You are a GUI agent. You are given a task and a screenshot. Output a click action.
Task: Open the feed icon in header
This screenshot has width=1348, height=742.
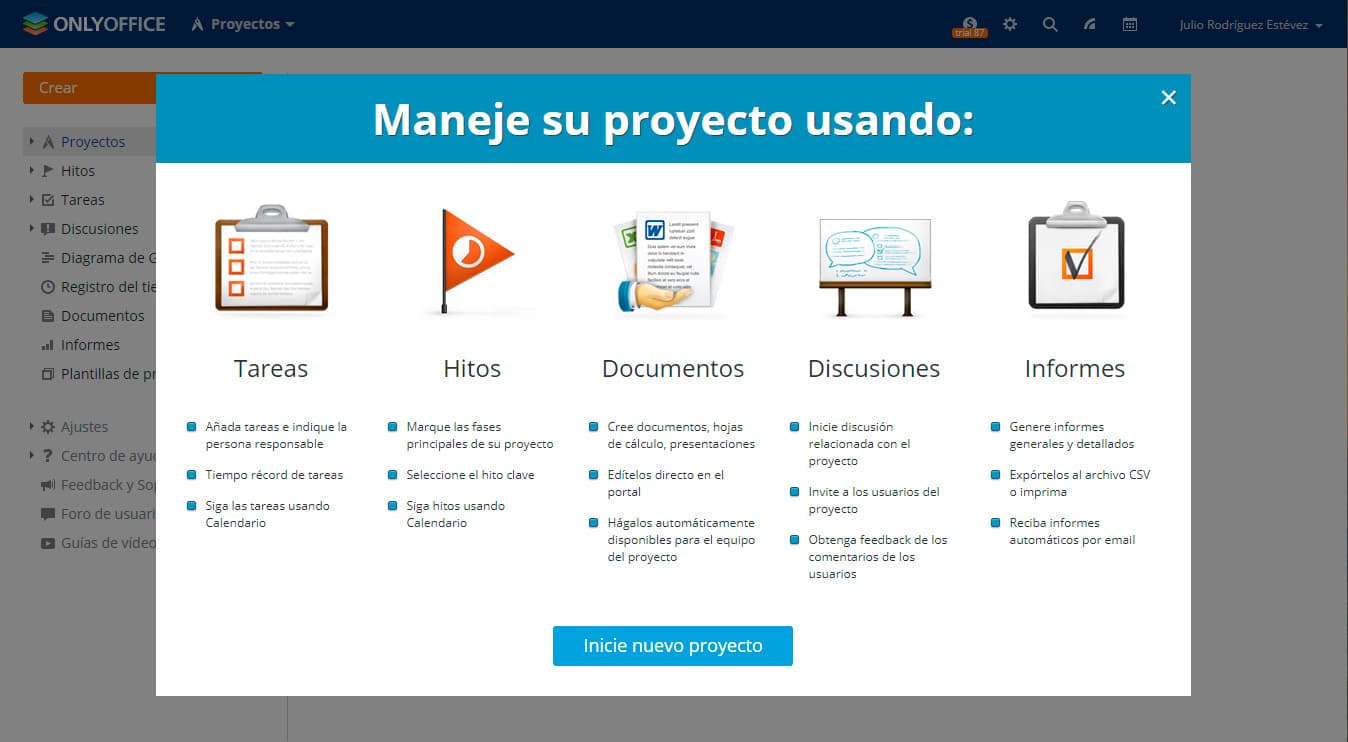[x=1090, y=24]
